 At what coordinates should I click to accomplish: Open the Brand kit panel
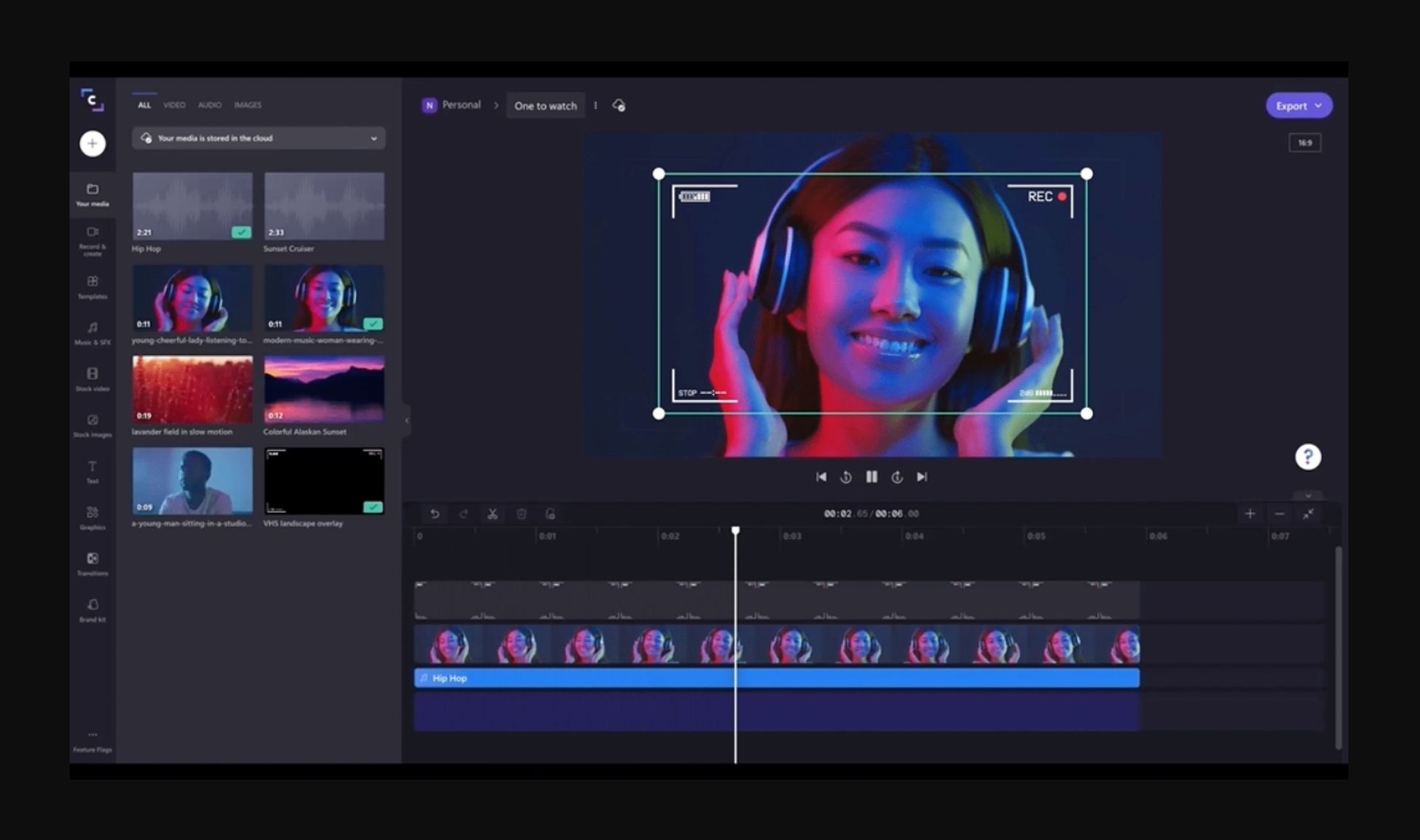[x=92, y=609]
